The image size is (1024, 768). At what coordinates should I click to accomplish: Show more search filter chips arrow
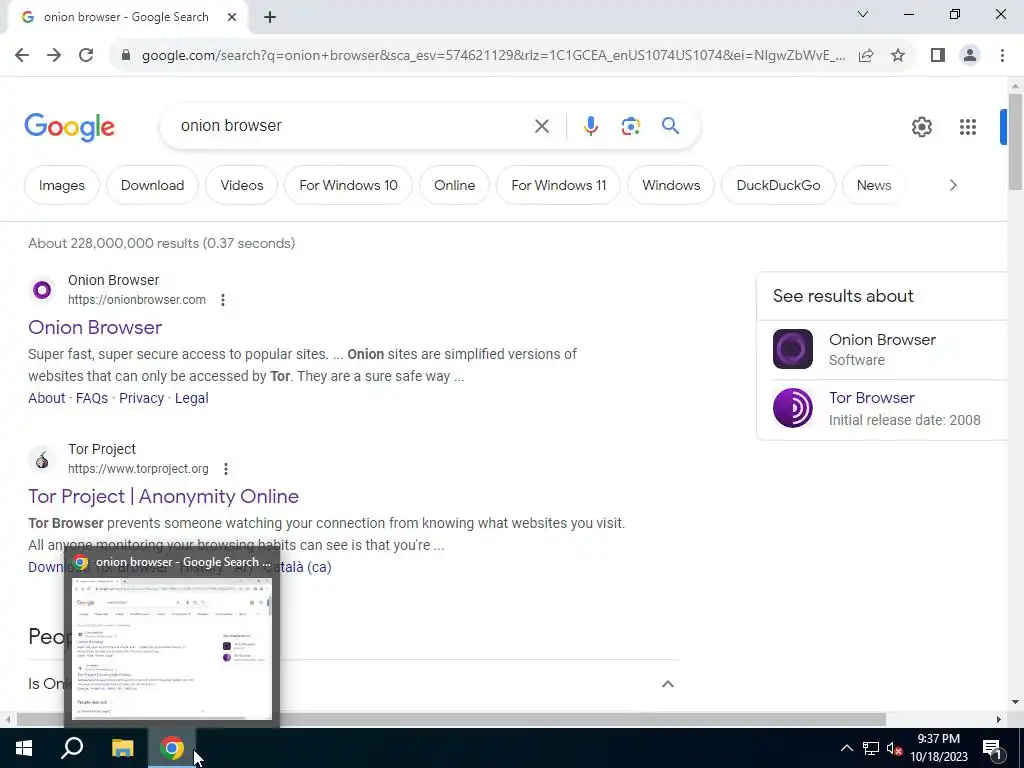click(x=953, y=185)
